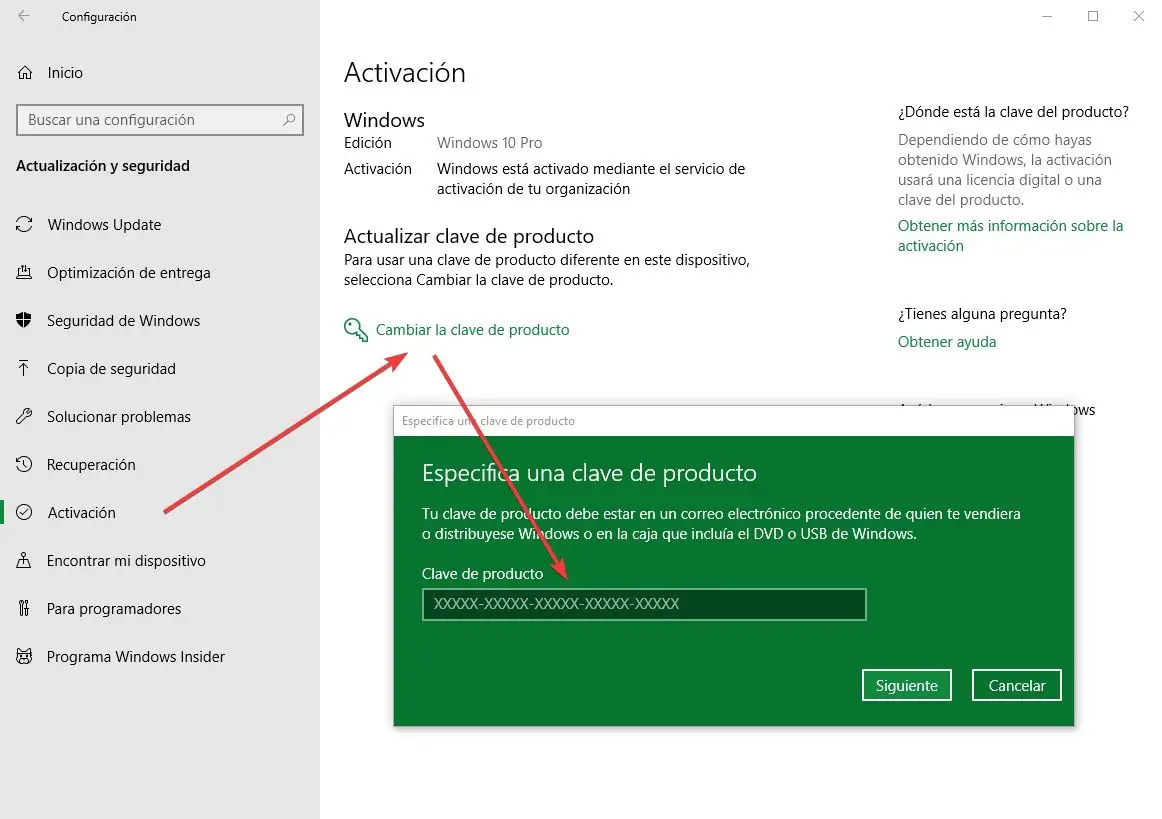Click the key icon beside Cambiar clave
This screenshot has height=819, width=1162.
pos(356,330)
